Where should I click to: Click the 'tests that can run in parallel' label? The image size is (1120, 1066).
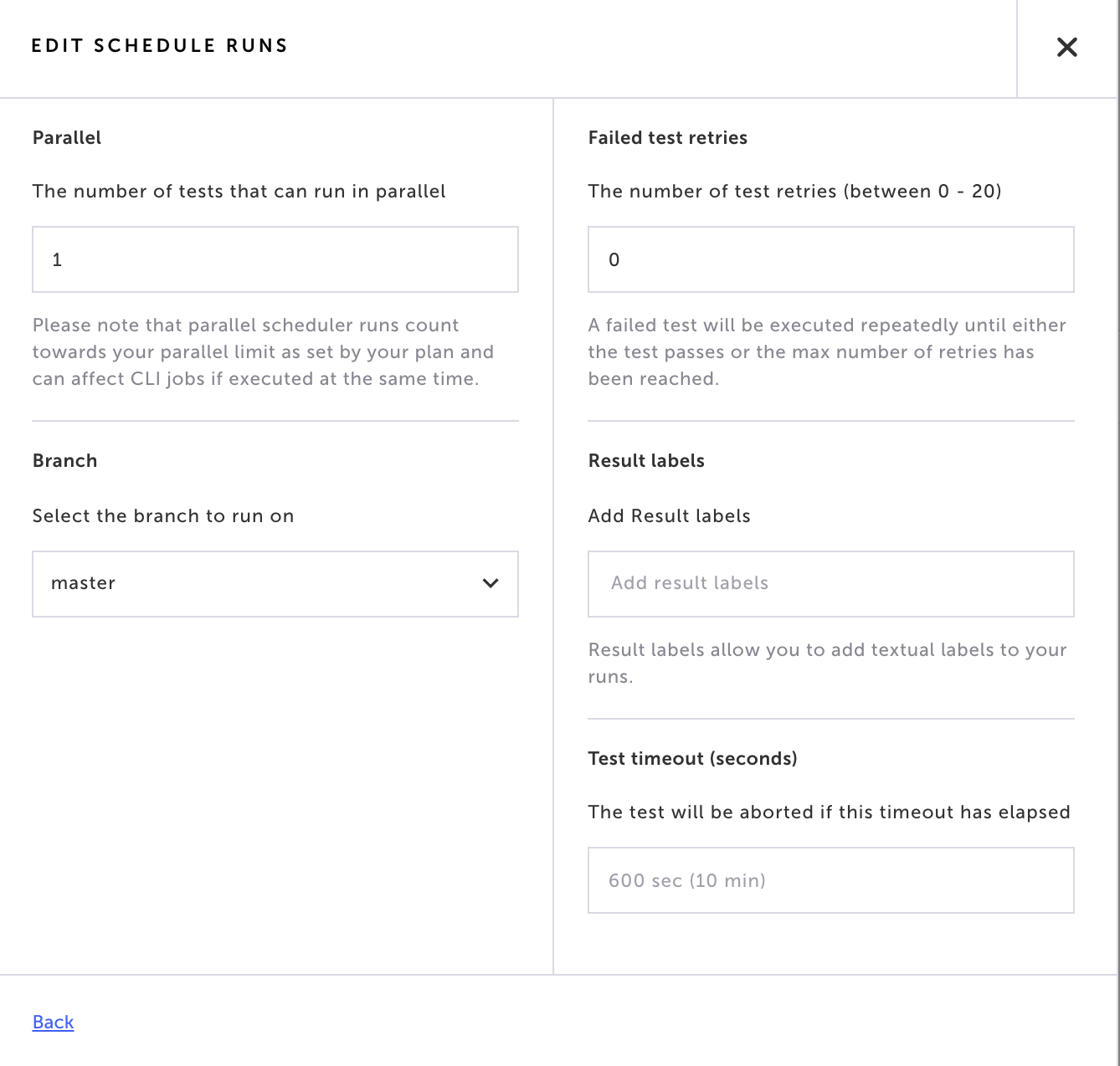pos(239,192)
